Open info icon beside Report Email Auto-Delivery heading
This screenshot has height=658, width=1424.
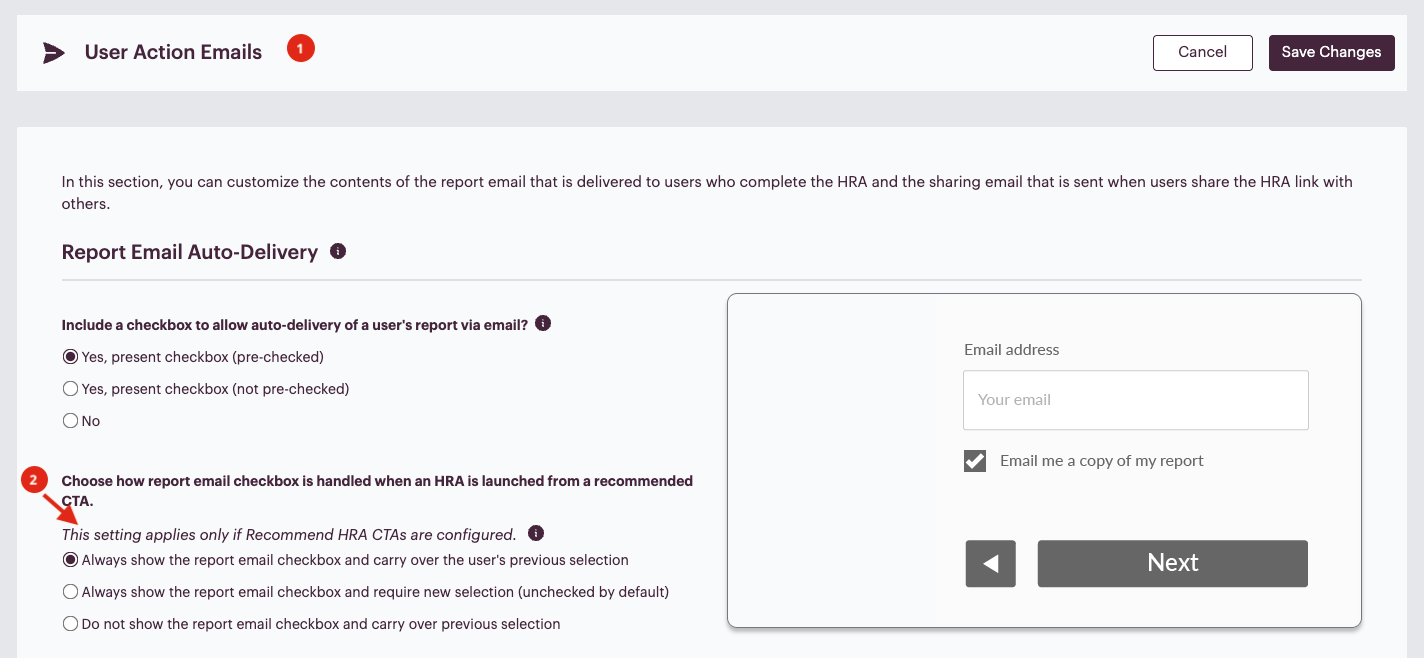[x=338, y=251]
